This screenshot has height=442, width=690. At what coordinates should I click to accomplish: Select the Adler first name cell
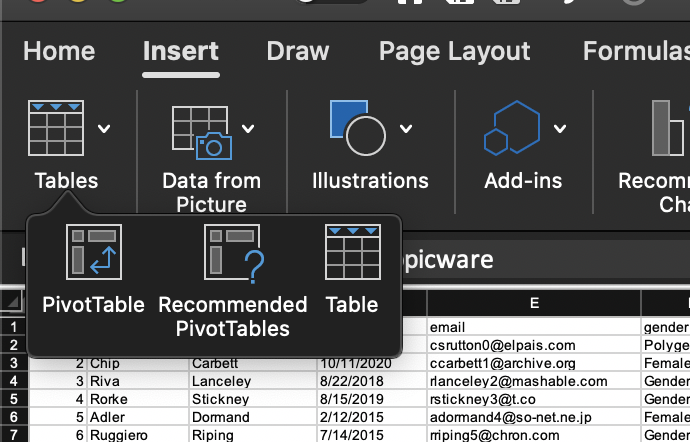coord(138,417)
